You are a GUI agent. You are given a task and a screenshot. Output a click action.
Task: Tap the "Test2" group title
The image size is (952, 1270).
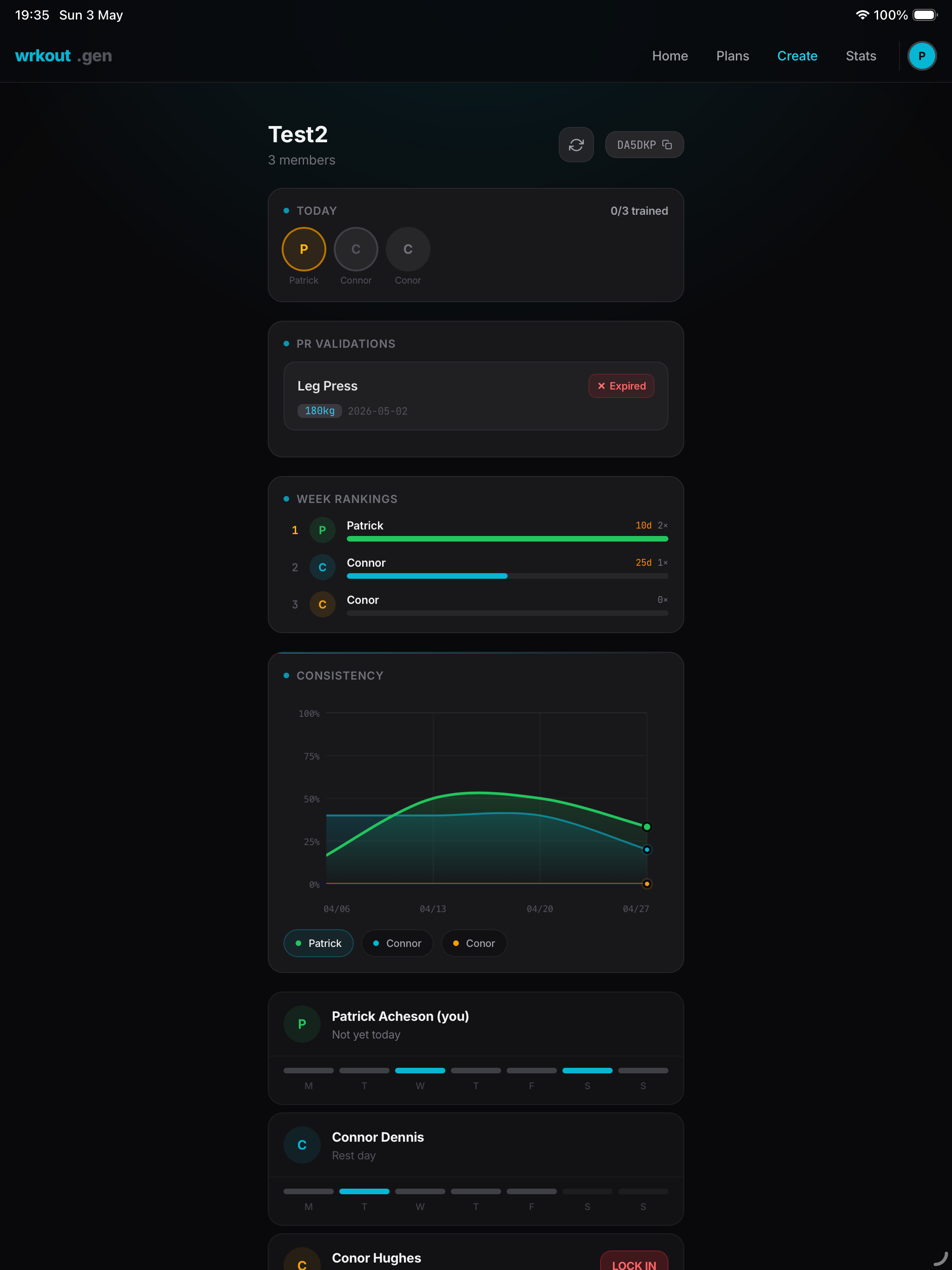(x=298, y=134)
